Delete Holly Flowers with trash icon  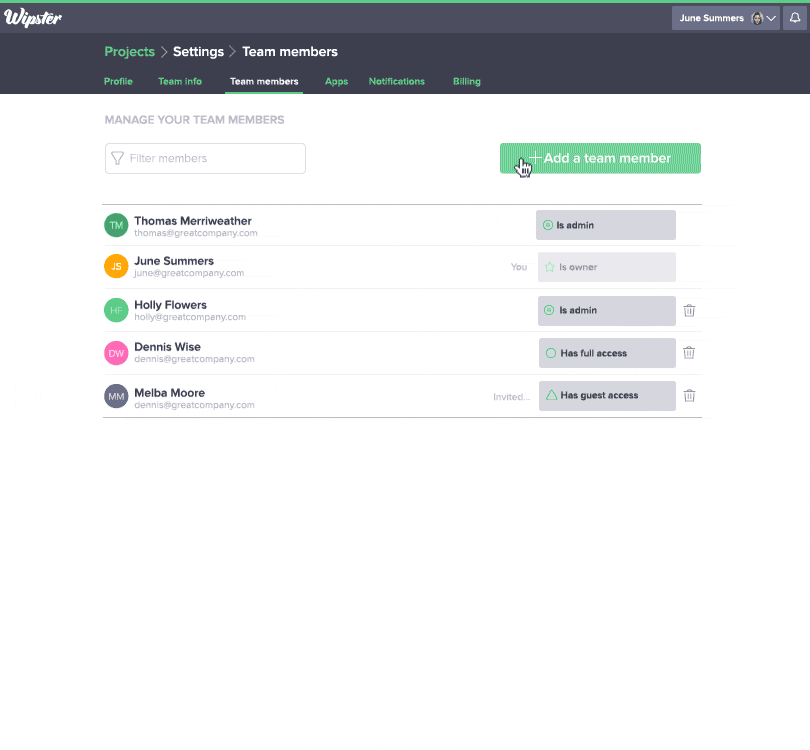click(x=689, y=310)
